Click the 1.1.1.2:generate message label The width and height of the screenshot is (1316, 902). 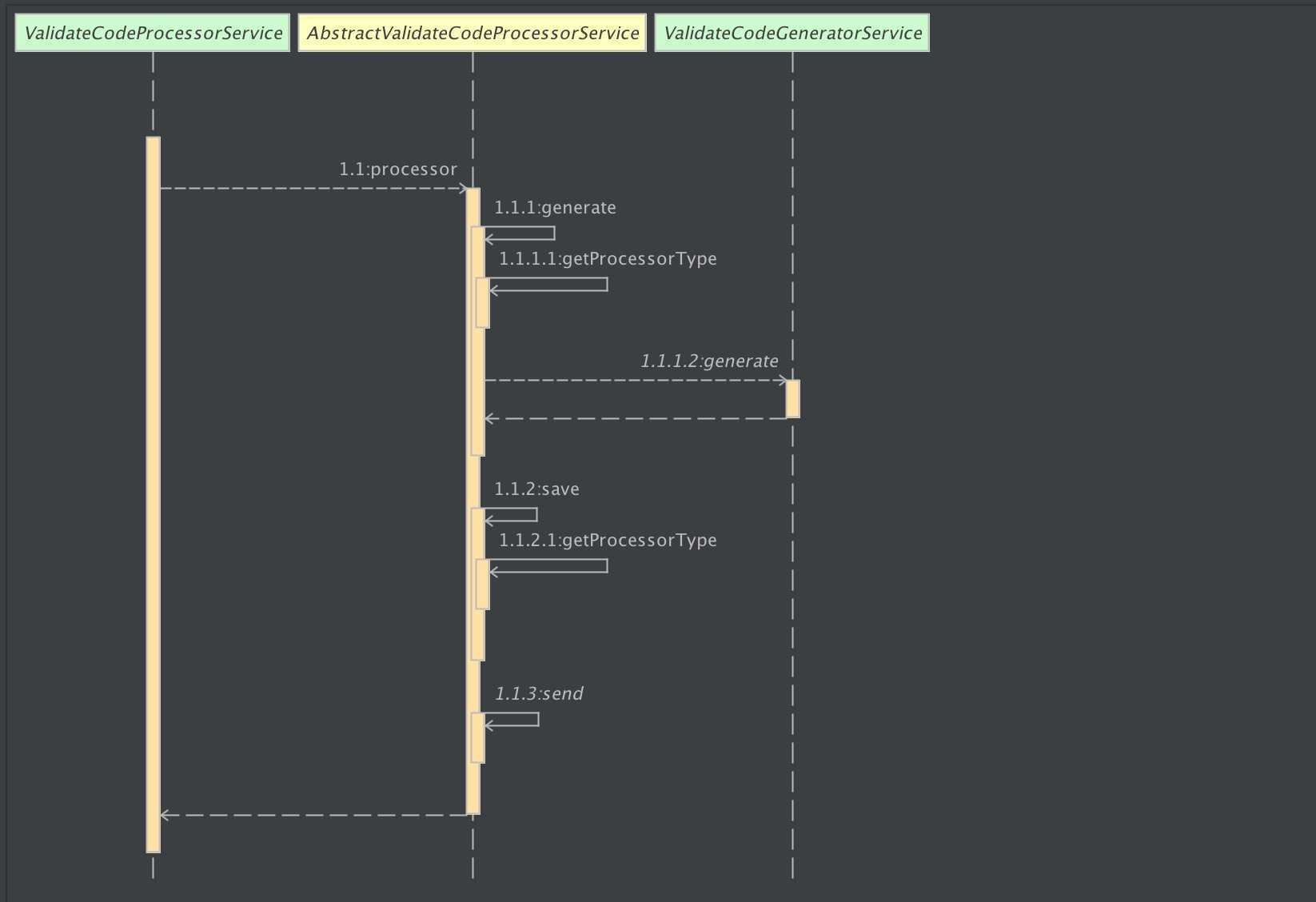[x=709, y=361]
